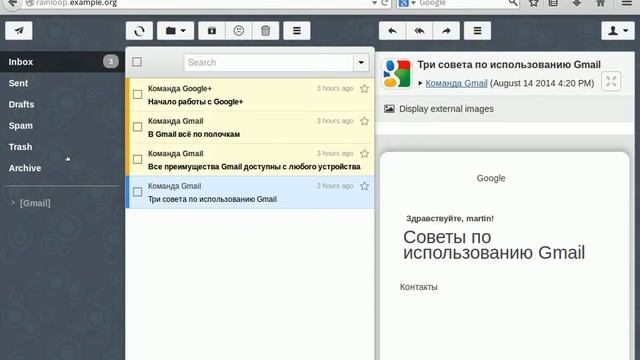This screenshot has height=360, width=640.
Task: Open address bar history dropdown
Action: [x=374, y=3]
